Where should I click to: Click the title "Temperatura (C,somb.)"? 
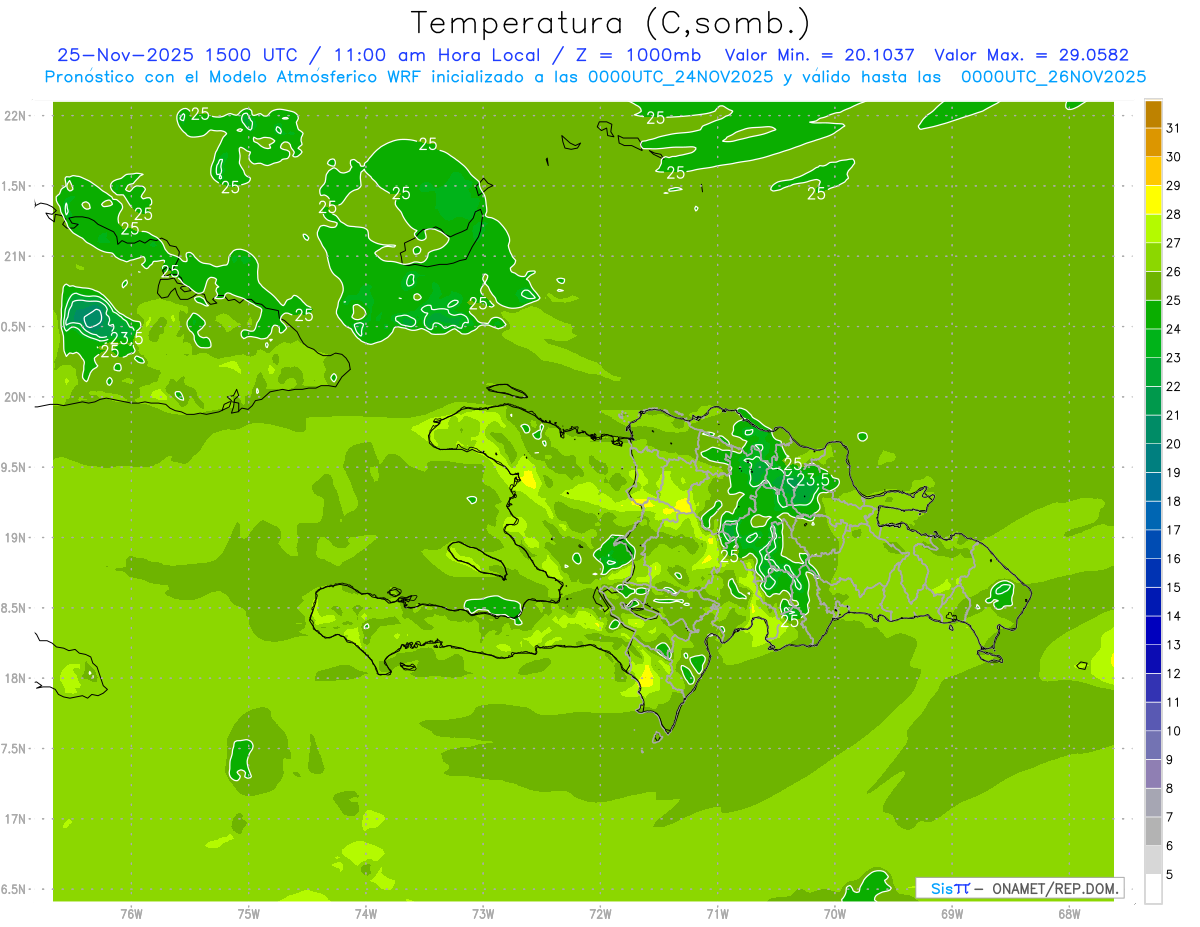pyautogui.click(x=611, y=23)
